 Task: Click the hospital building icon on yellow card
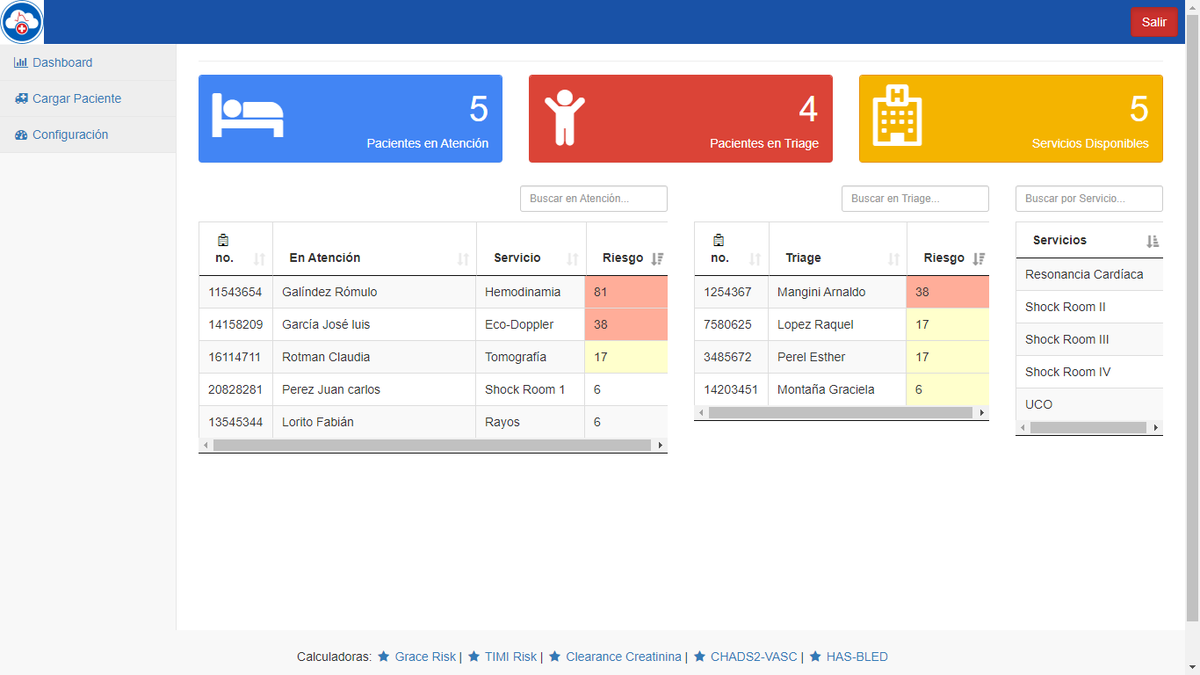coord(897,115)
